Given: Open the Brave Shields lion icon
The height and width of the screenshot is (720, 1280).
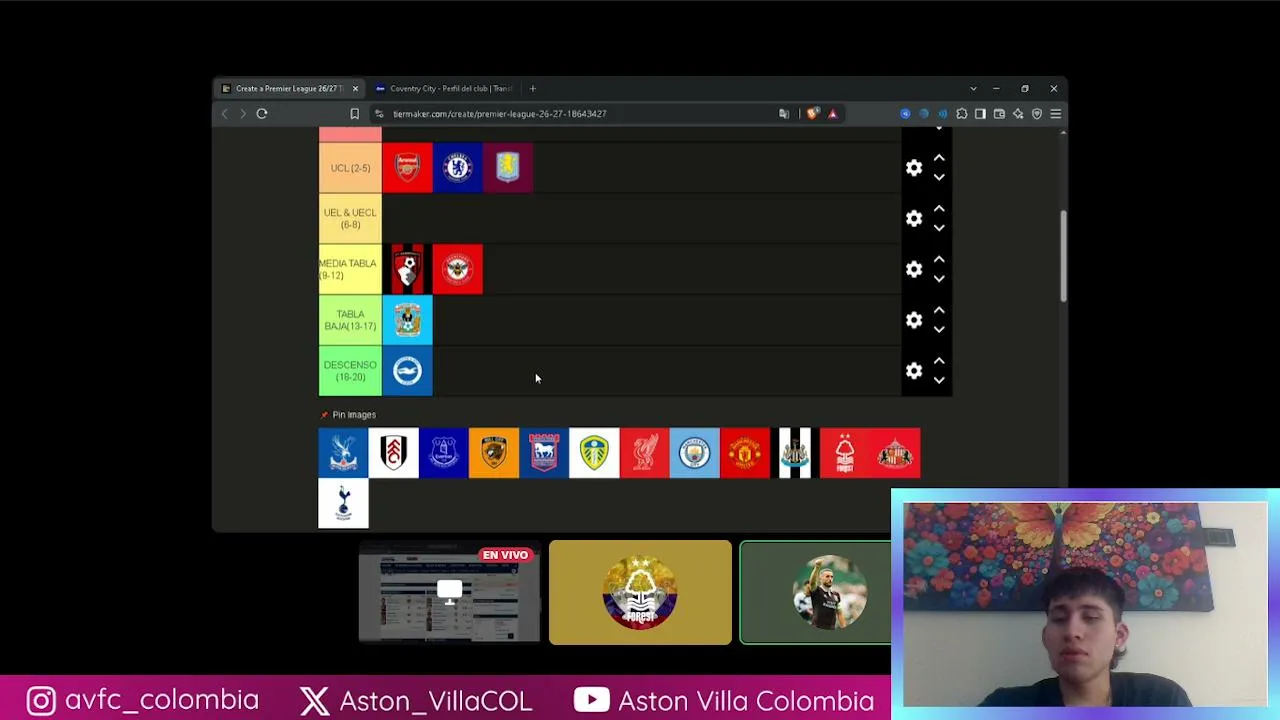Looking at the screenshot, I should (x=812, y=114).
